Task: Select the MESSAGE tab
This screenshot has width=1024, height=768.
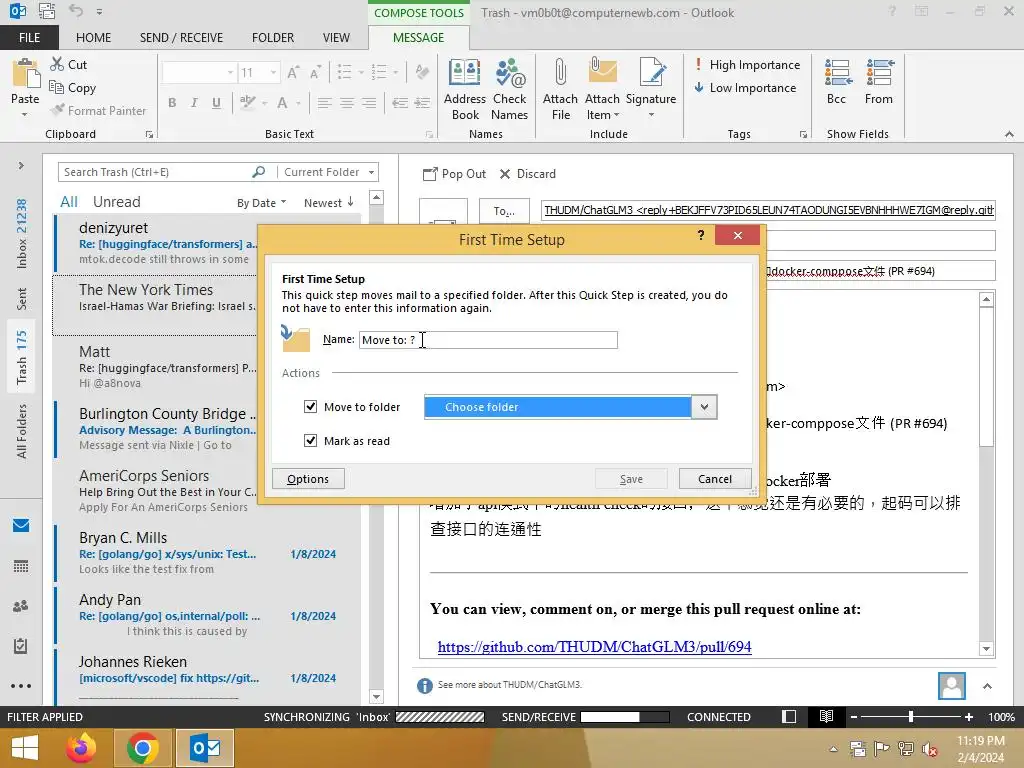Action: tap(419, 37)
